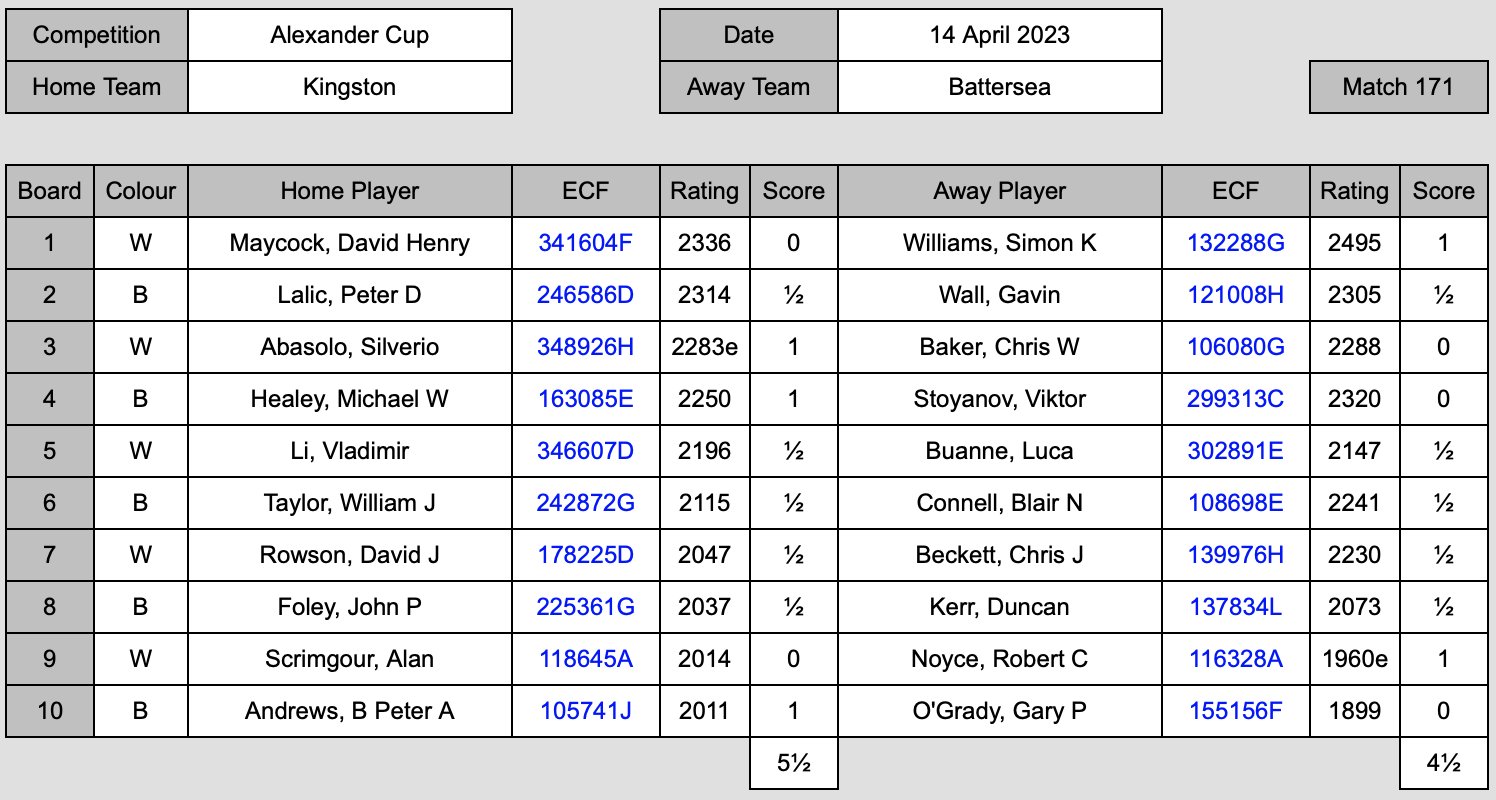The height and width of the screenshot is (800, 1496).
Task: Click ECF code 346607D for Vladimir Li
Action: (585, 451)
